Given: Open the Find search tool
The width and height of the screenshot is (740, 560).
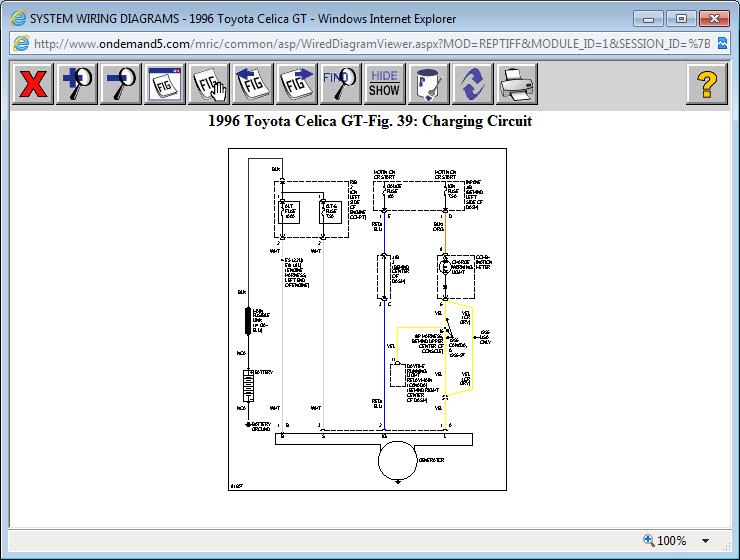Looking at the screenshot, I should coord(341,84).
